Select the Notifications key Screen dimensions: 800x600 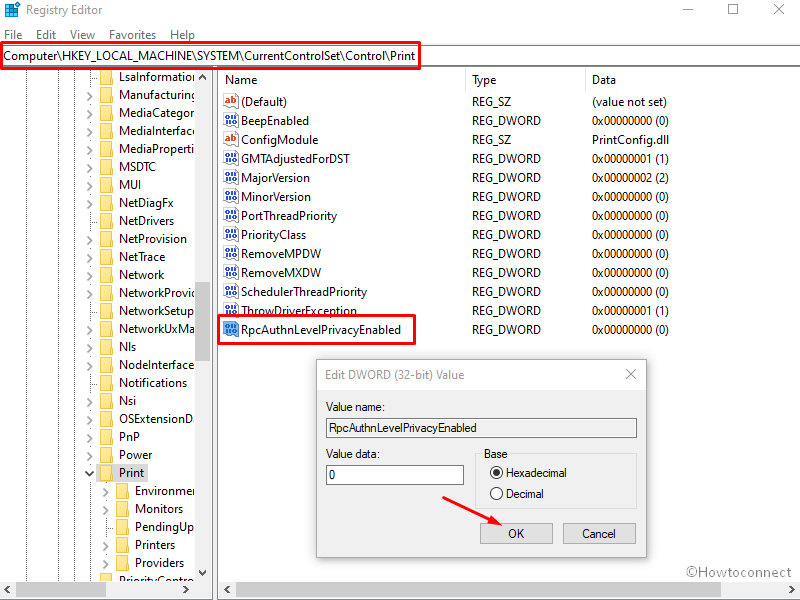[x=153, y=383]
